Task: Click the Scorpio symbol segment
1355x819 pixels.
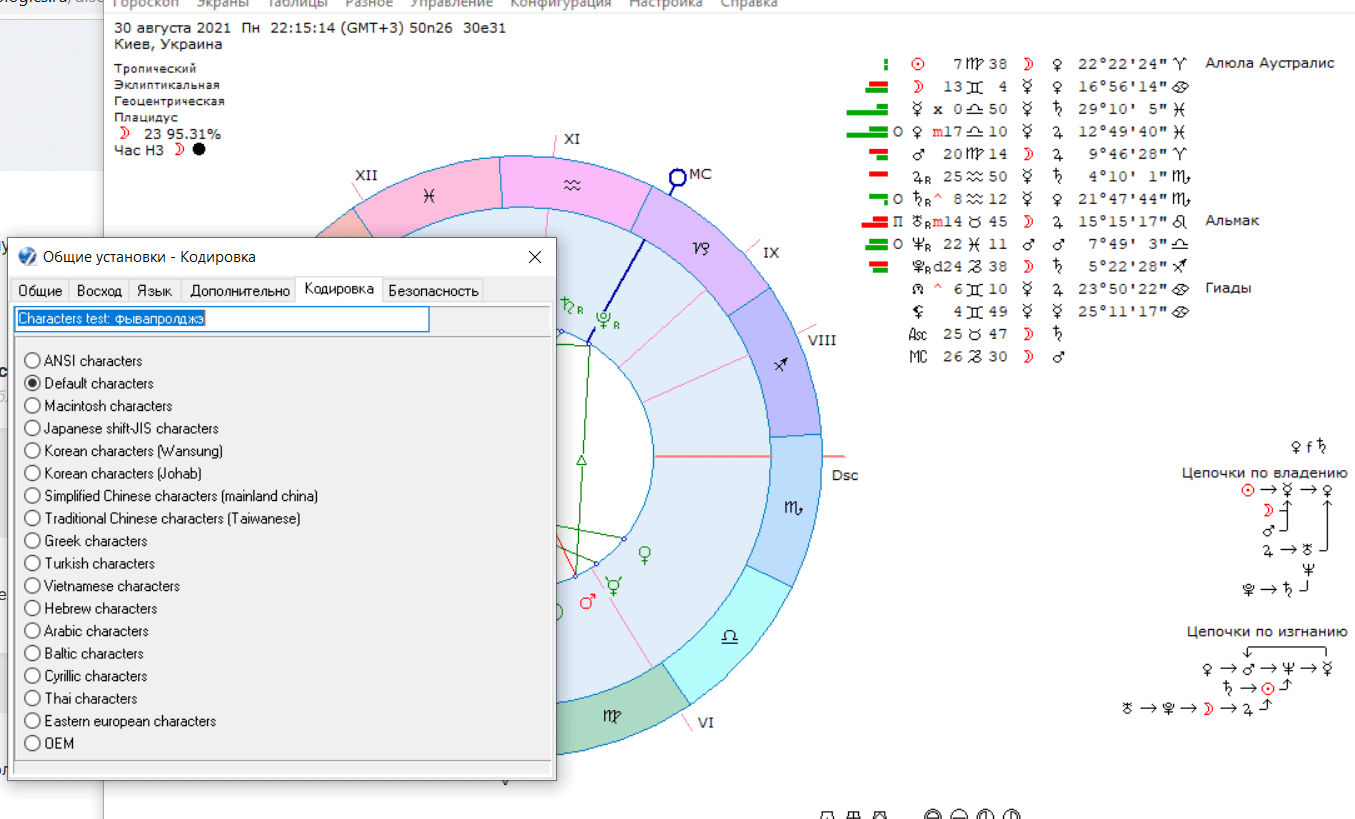Action: [x=791, y=509]
